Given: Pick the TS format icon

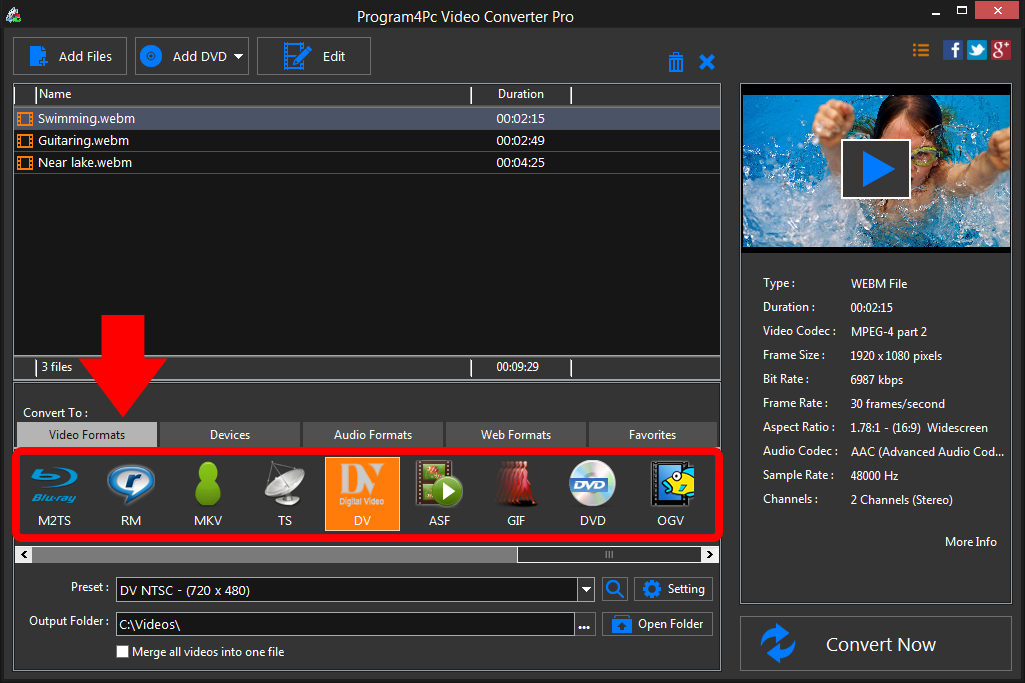Looking at the screenshot, I should 285,493.
